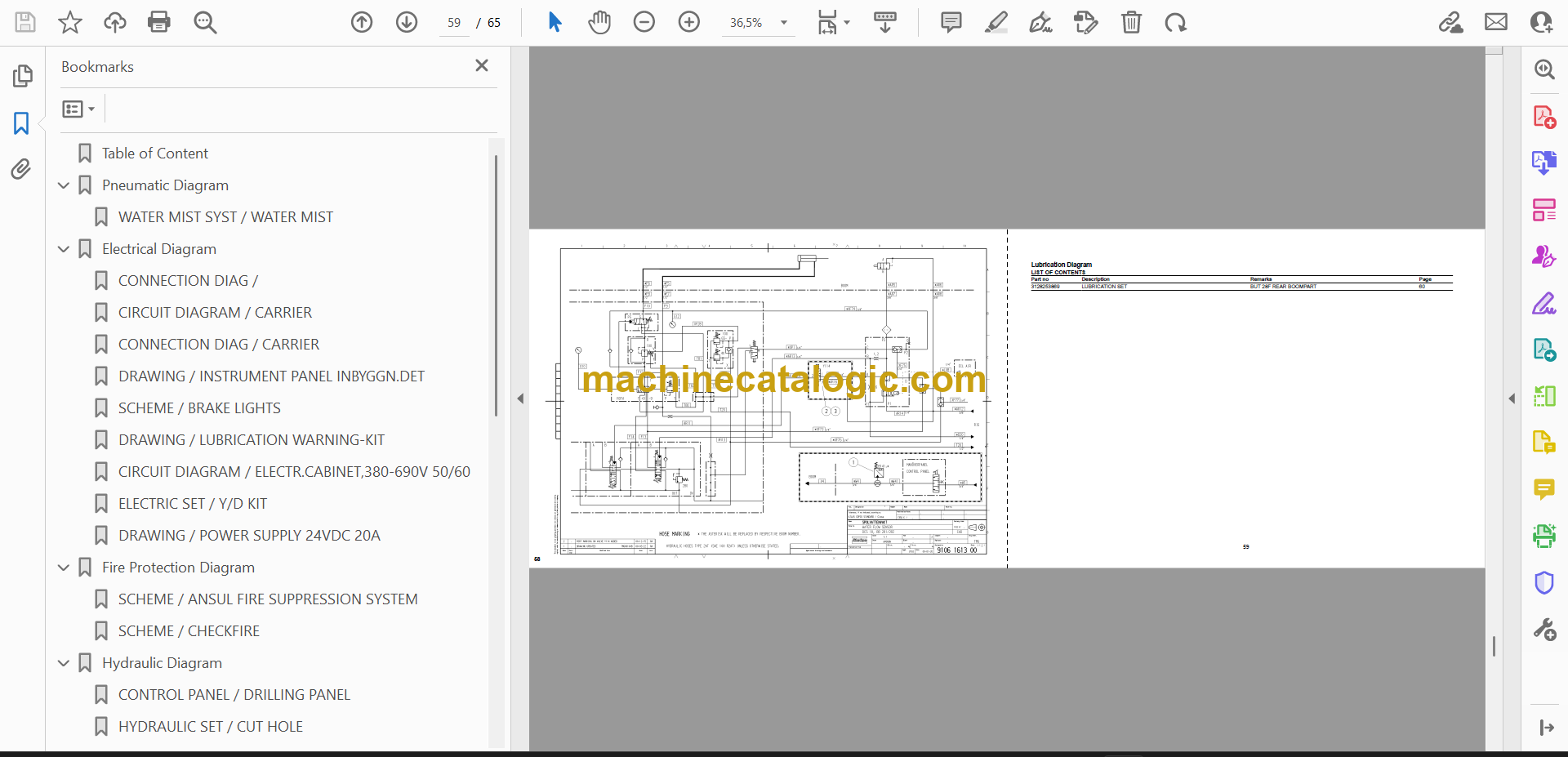Open the share with others user icon
The height and width of the screenshot is (757, 1568).
pyautogui.click(x=1541, y=22)
